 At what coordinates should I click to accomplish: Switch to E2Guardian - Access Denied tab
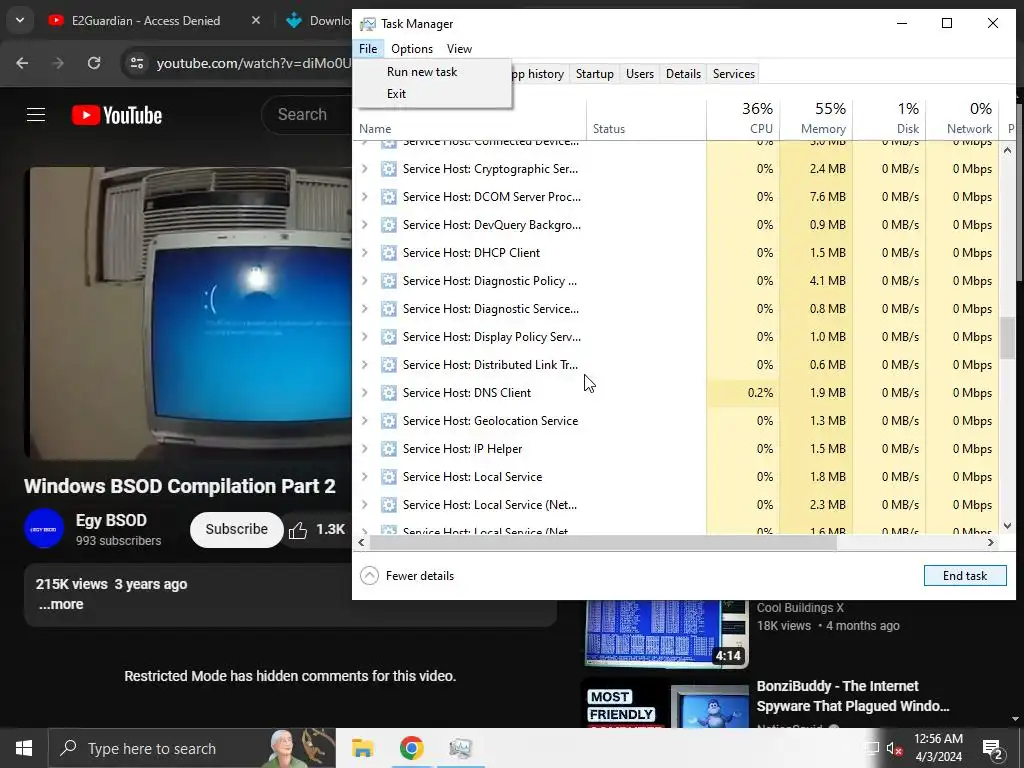click(146, 21)
